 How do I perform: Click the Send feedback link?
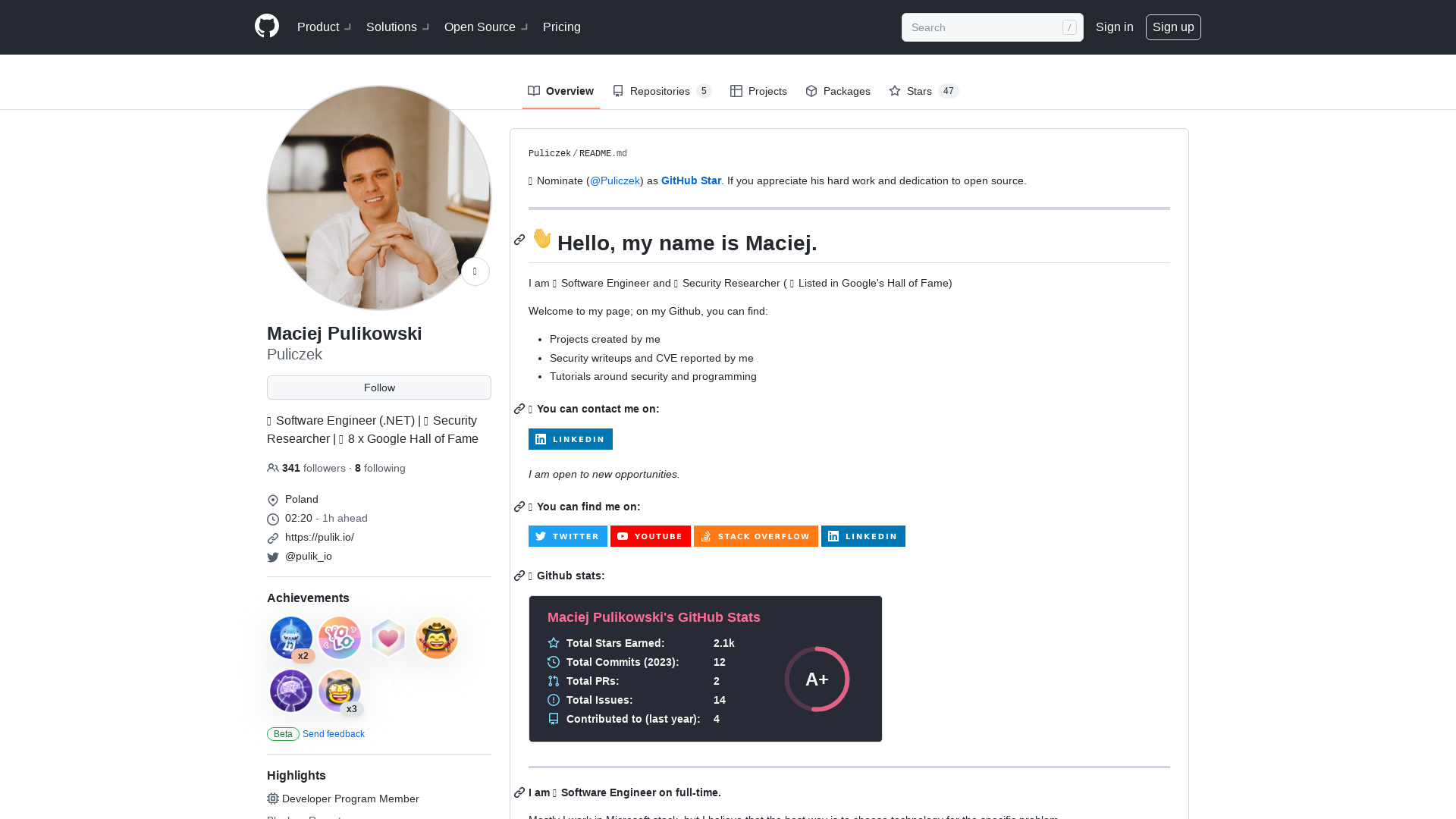pos(334,734)
